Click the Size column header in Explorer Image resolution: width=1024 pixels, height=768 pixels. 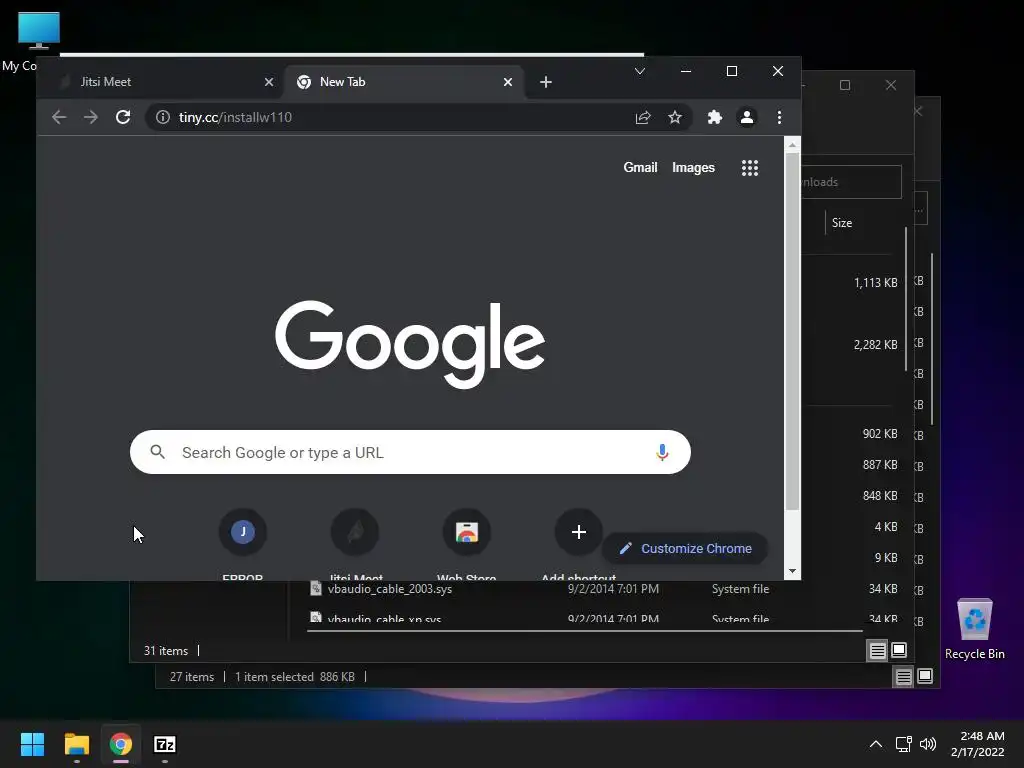(x=842, y=223)
